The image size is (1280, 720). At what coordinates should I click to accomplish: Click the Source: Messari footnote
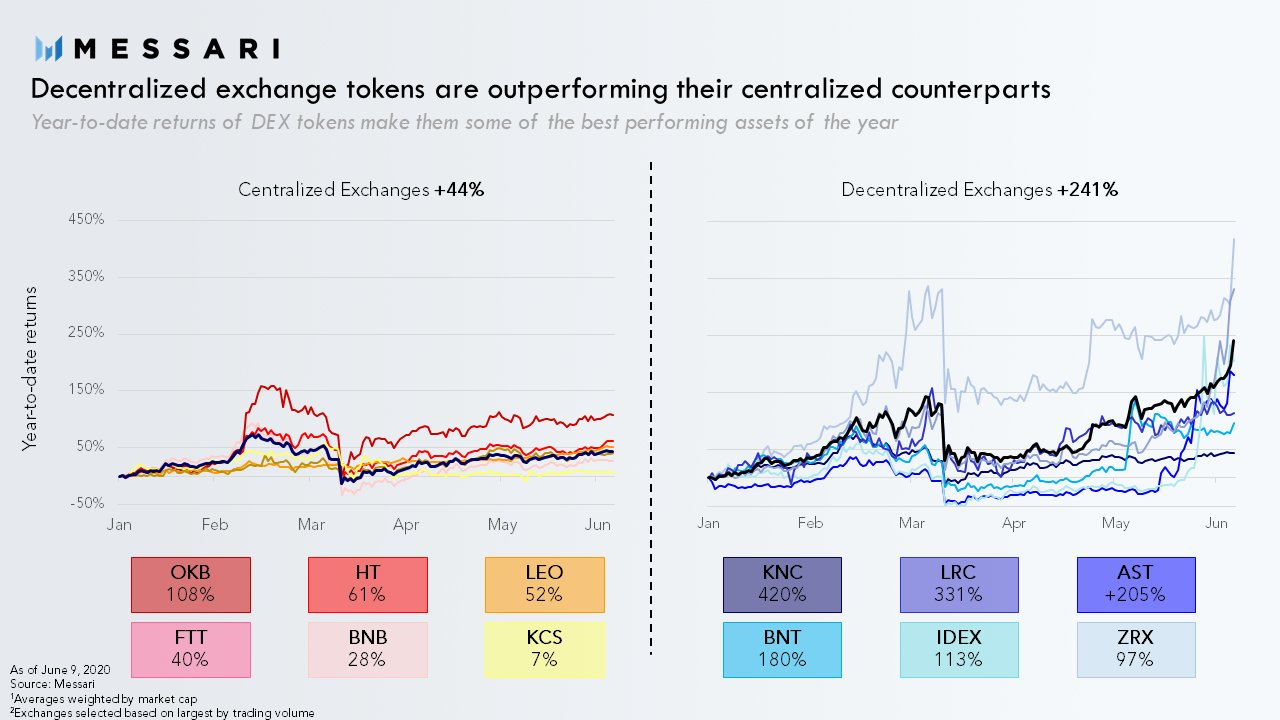[46, 682]
